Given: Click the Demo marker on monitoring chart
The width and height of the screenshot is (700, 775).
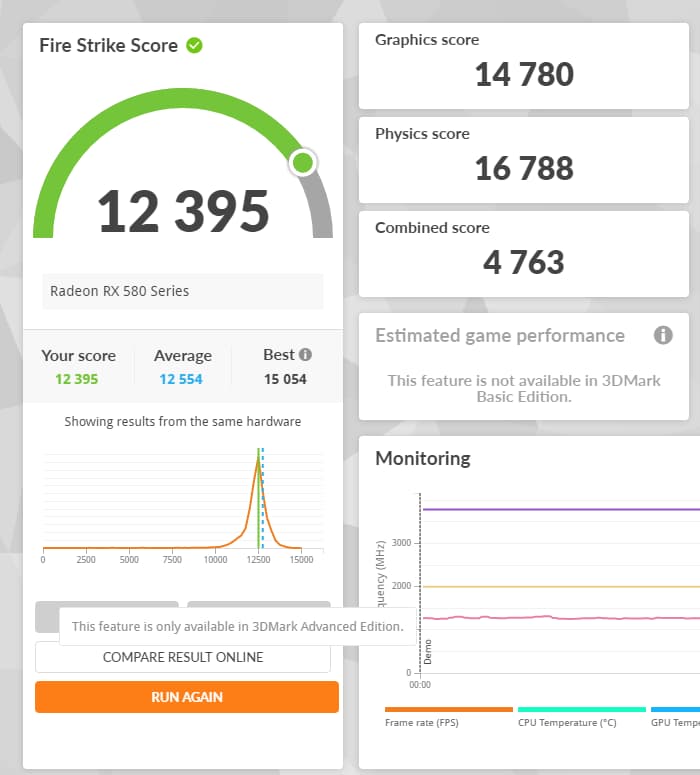Looking at the screenshot, I should 428,651.
